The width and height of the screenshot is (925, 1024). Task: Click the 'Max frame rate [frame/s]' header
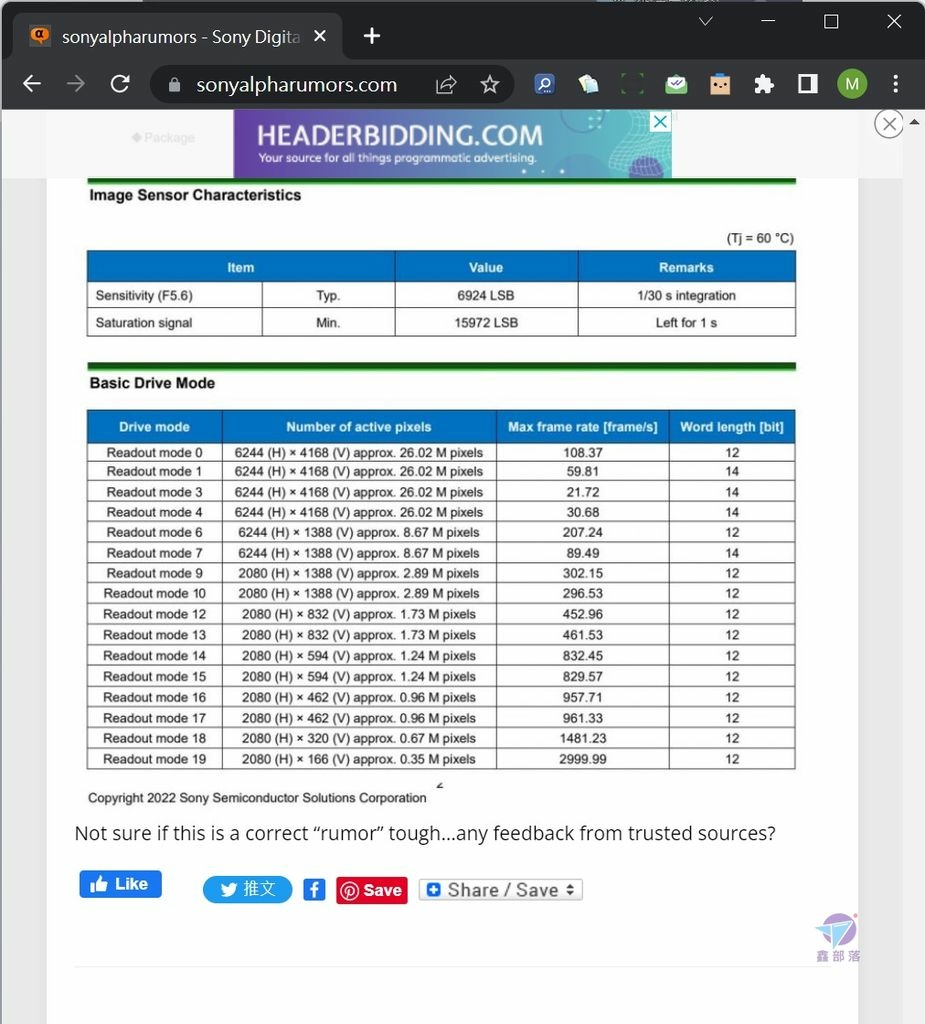point(583,426)
